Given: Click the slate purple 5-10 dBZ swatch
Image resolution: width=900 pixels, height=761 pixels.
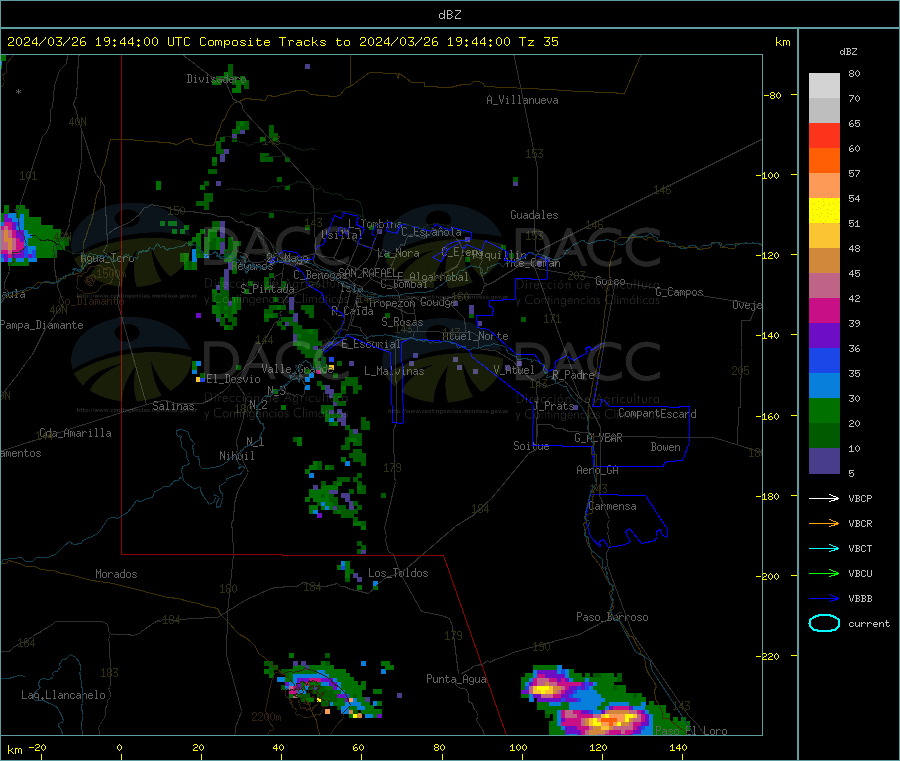Looking at the screenshot, I should click(x=824, y=461).
